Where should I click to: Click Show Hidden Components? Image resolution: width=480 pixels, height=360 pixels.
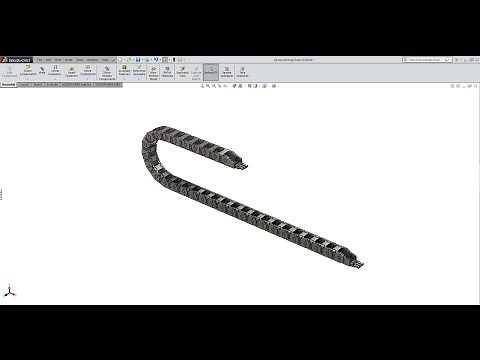(x=107, y=74)
